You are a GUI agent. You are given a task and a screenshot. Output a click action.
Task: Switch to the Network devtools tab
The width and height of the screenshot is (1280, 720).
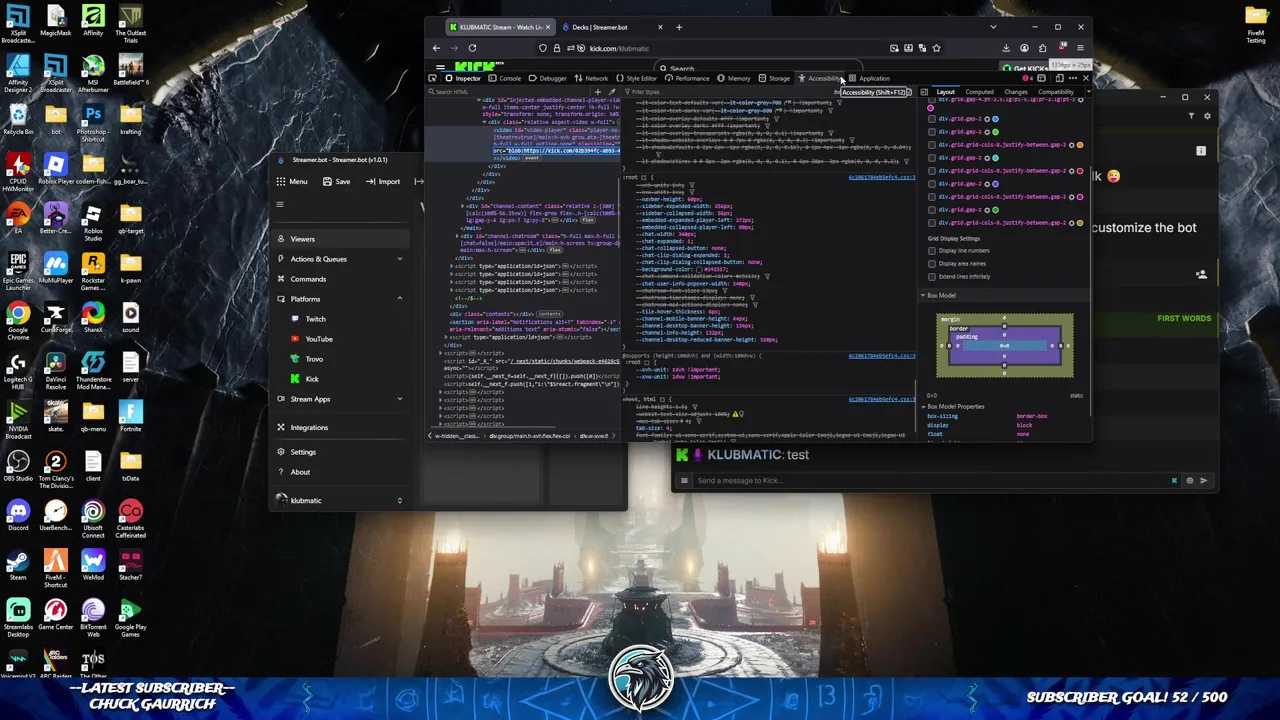point(591,78)
